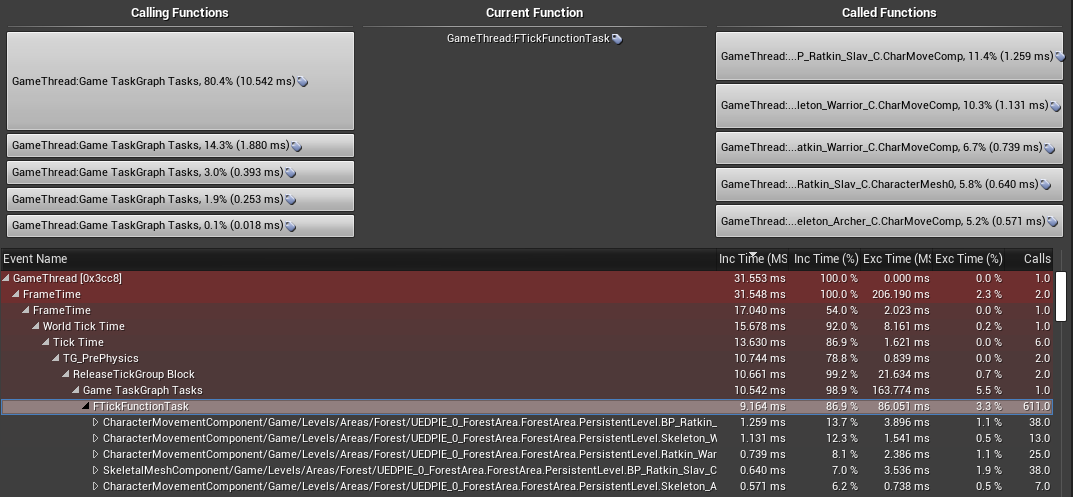Click icon on the 1.9% Game TaskGraph Tasks button

[290, 200]
